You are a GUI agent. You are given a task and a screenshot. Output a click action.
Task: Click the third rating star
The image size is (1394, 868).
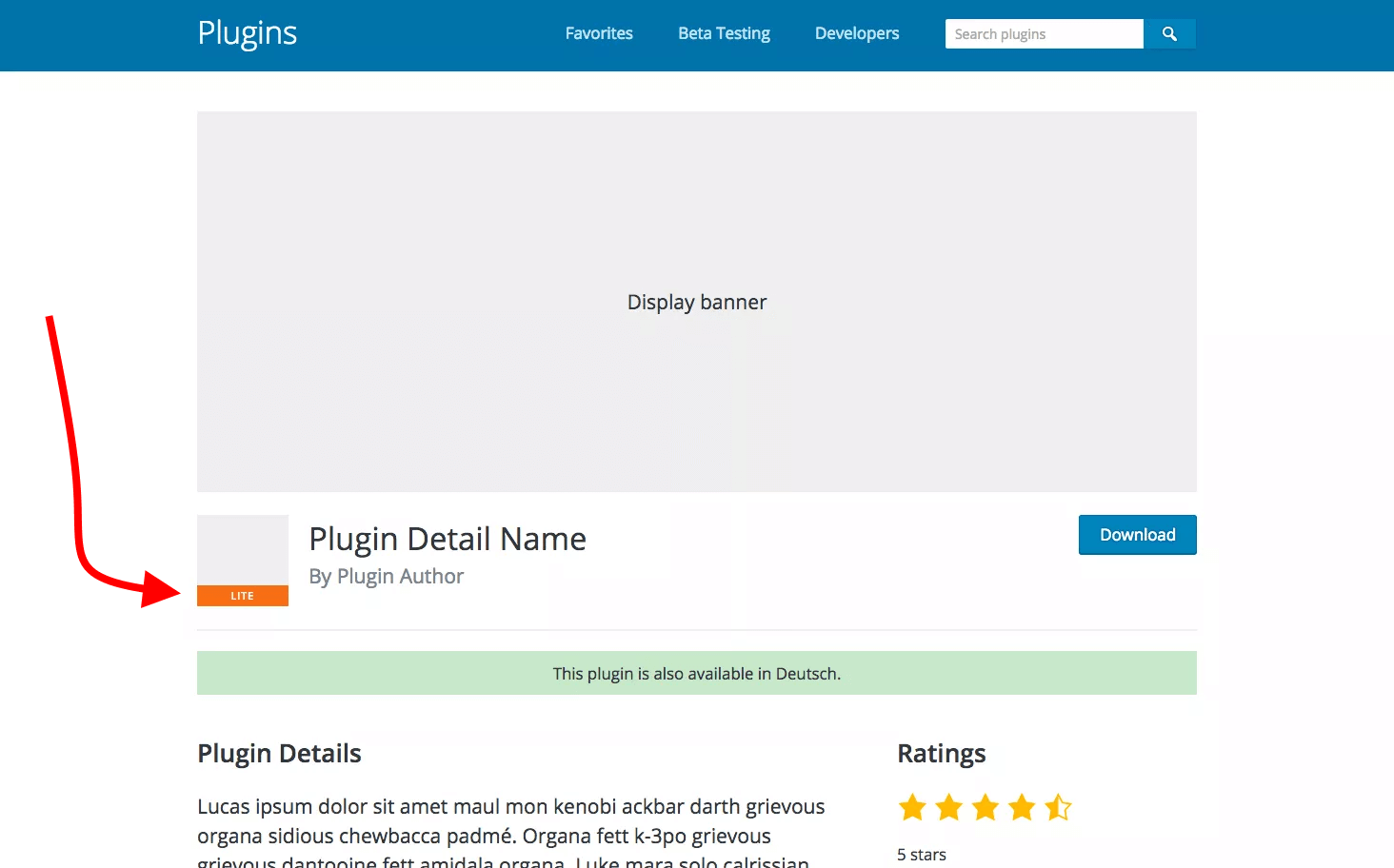pyautogui.click(x=985, y=807)
